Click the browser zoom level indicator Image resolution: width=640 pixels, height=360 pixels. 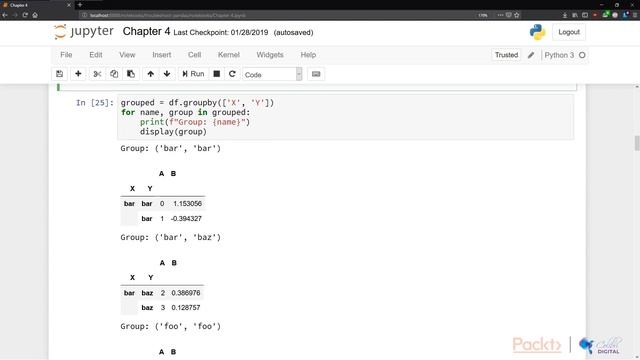pyautogui.click(x=483, y=15)
